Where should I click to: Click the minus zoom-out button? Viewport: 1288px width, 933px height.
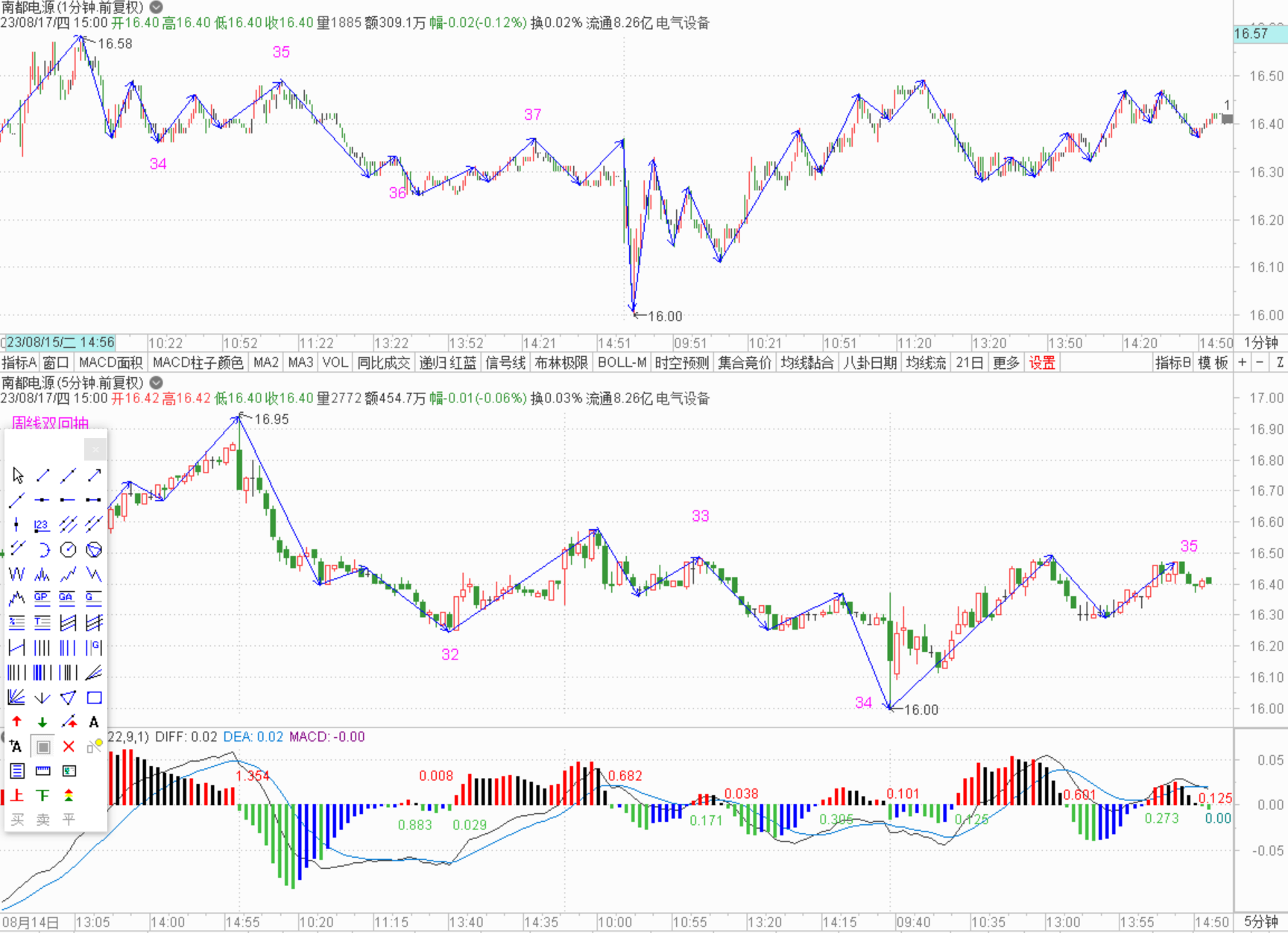pyautogui.click(x=1260, y=363)
